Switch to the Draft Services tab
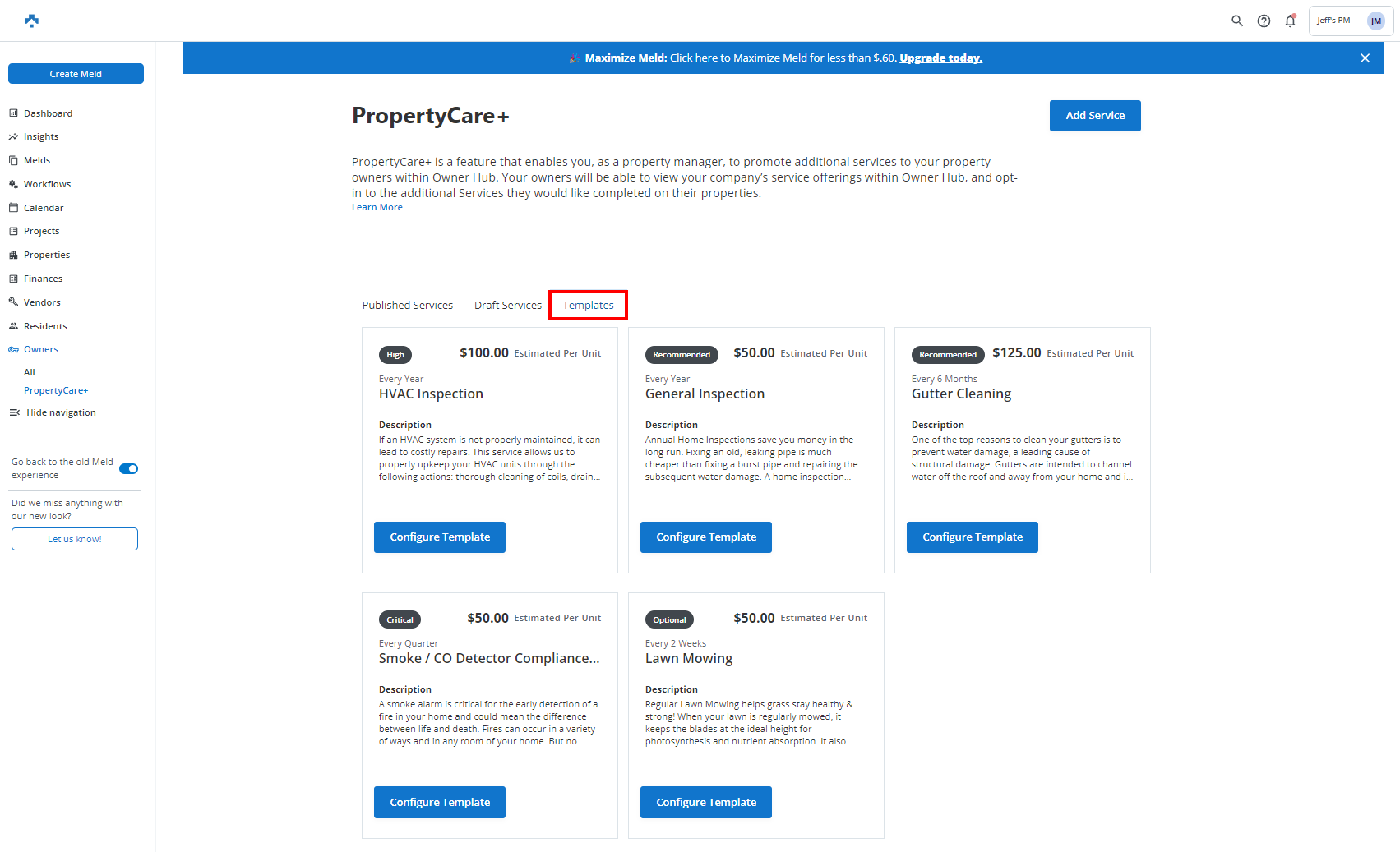1400x852 pixels. [x=507, y=305]
